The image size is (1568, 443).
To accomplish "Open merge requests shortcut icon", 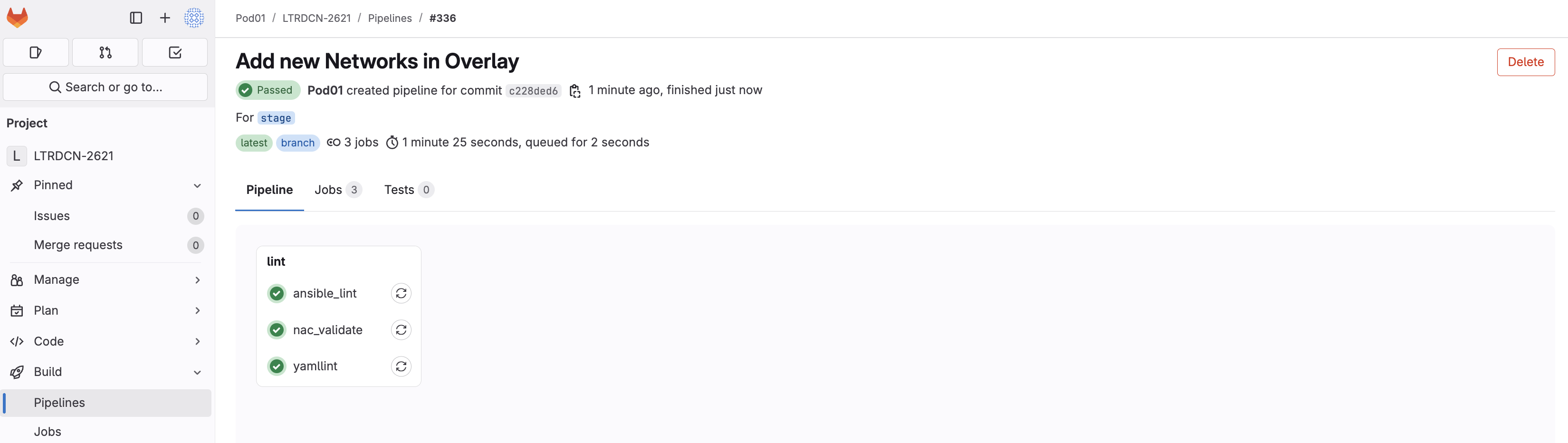I will 105,53.
